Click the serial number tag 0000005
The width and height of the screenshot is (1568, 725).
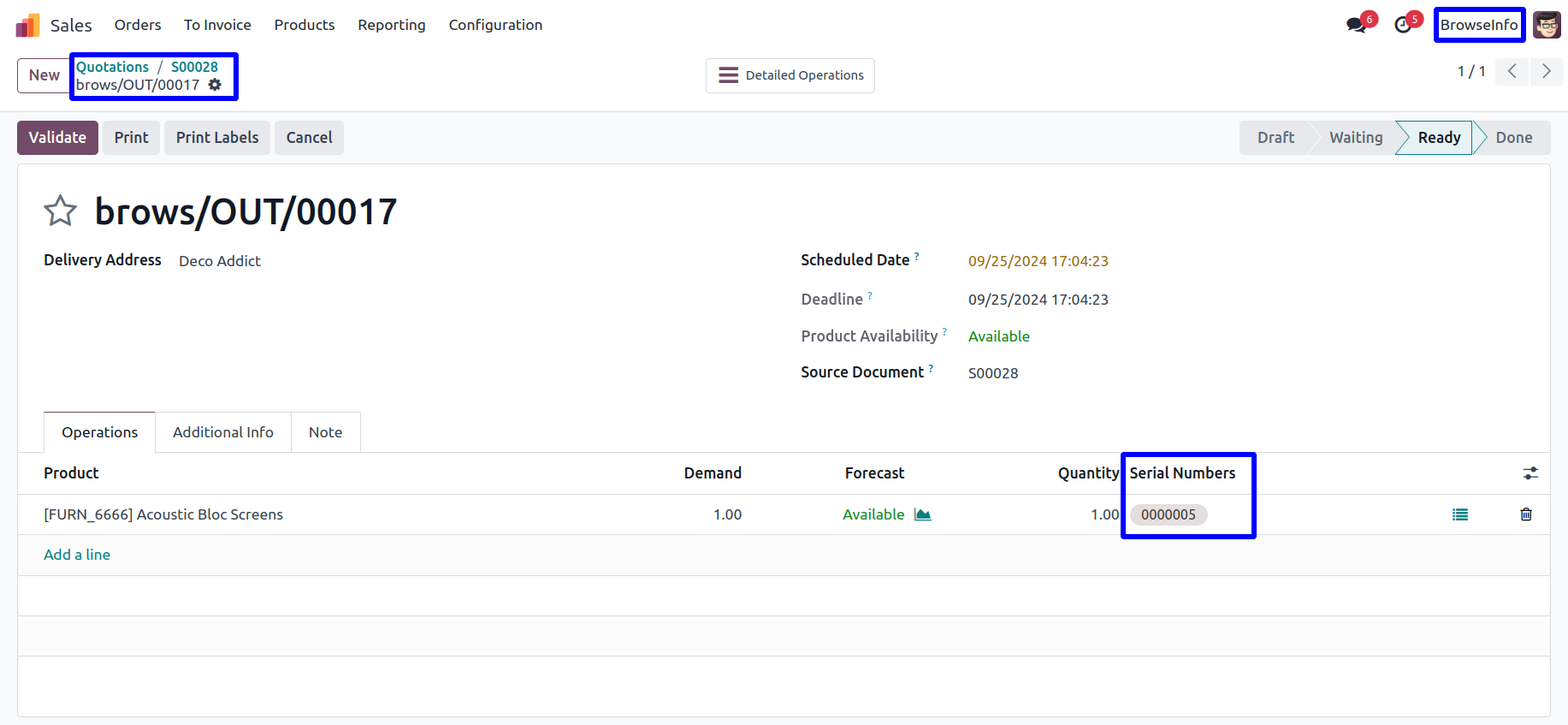tap(1169, 514)
